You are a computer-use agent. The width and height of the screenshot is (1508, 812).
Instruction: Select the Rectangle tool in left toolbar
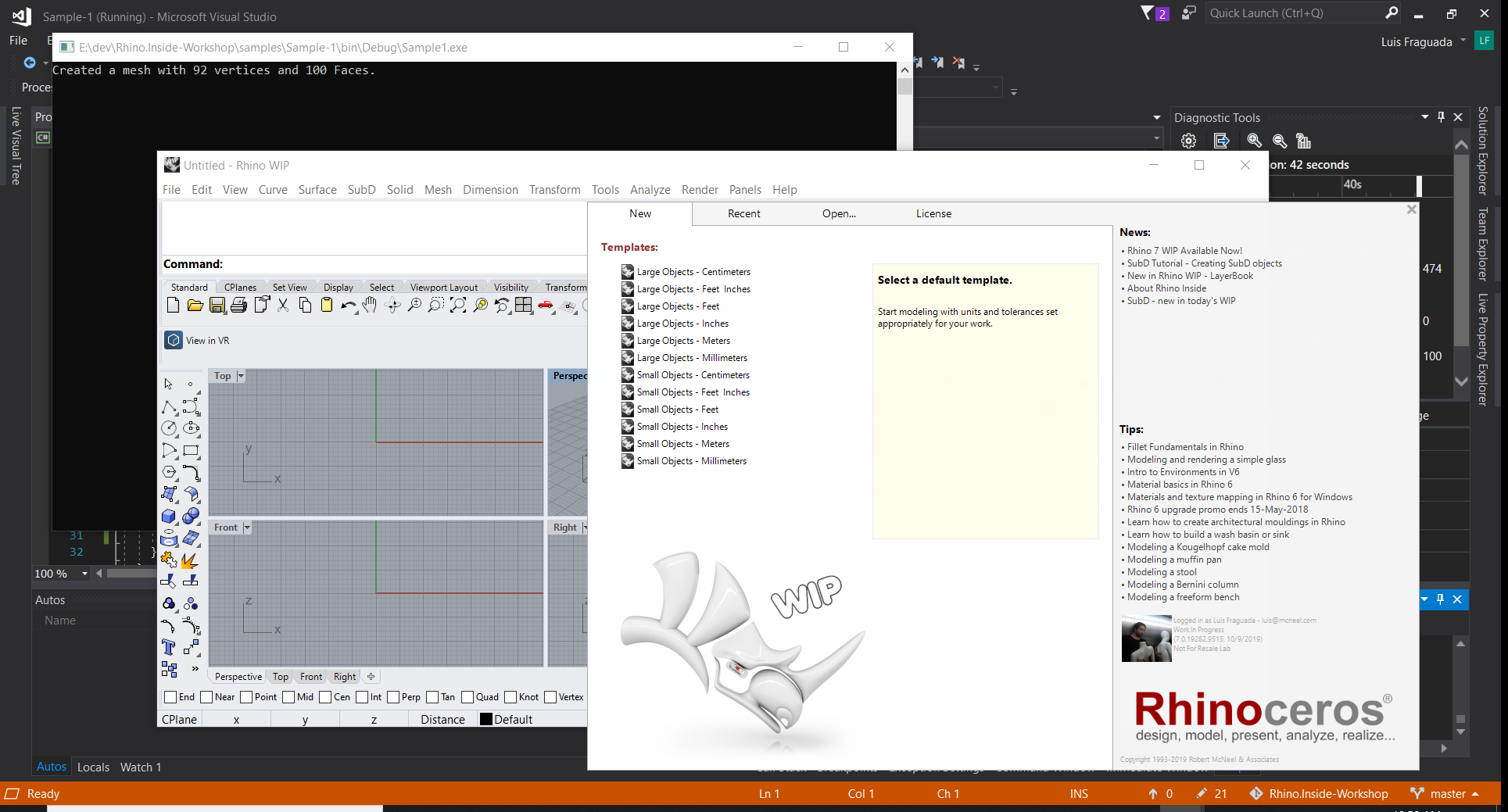coord(191,450)
